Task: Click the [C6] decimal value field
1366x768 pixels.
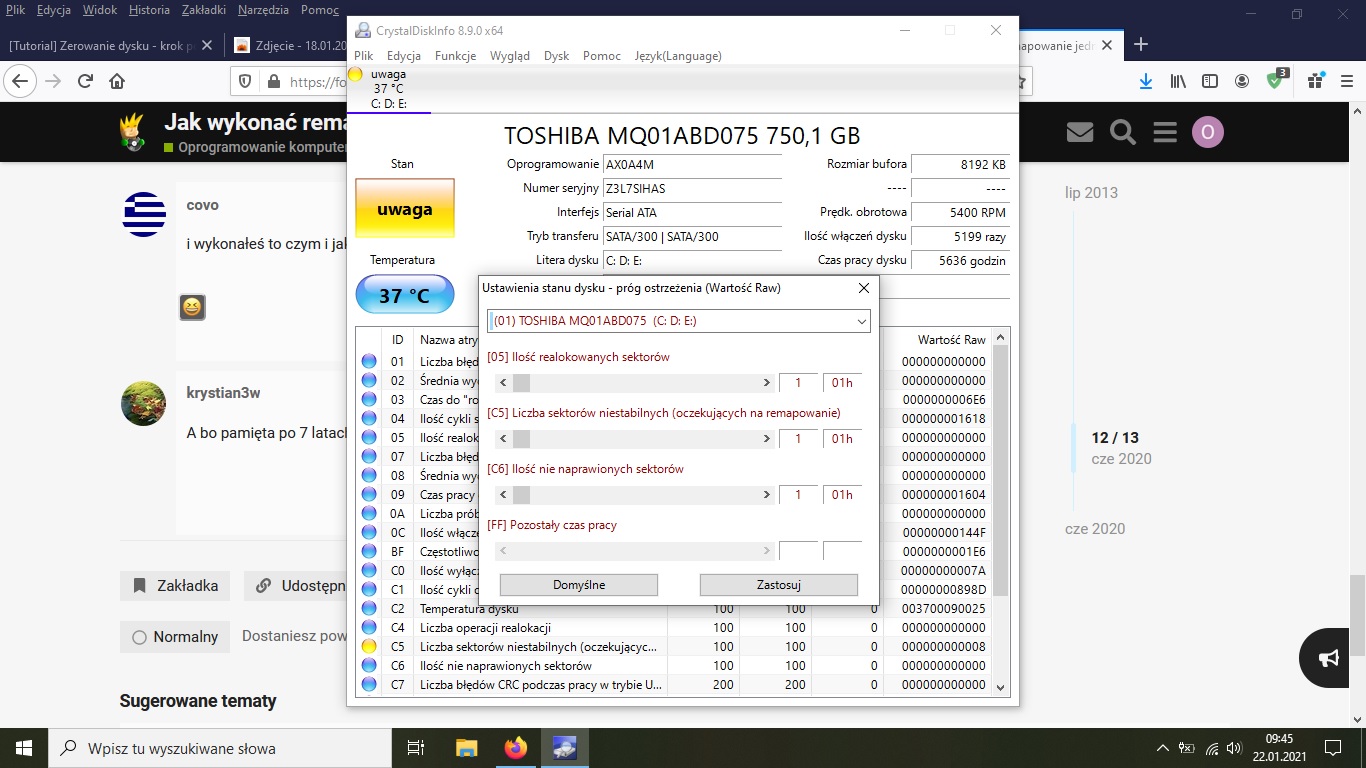Action: 799,495
